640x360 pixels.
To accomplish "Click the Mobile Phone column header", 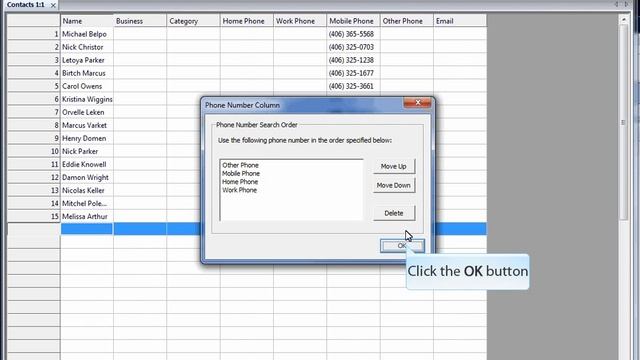I will click(x=353, y=21).
